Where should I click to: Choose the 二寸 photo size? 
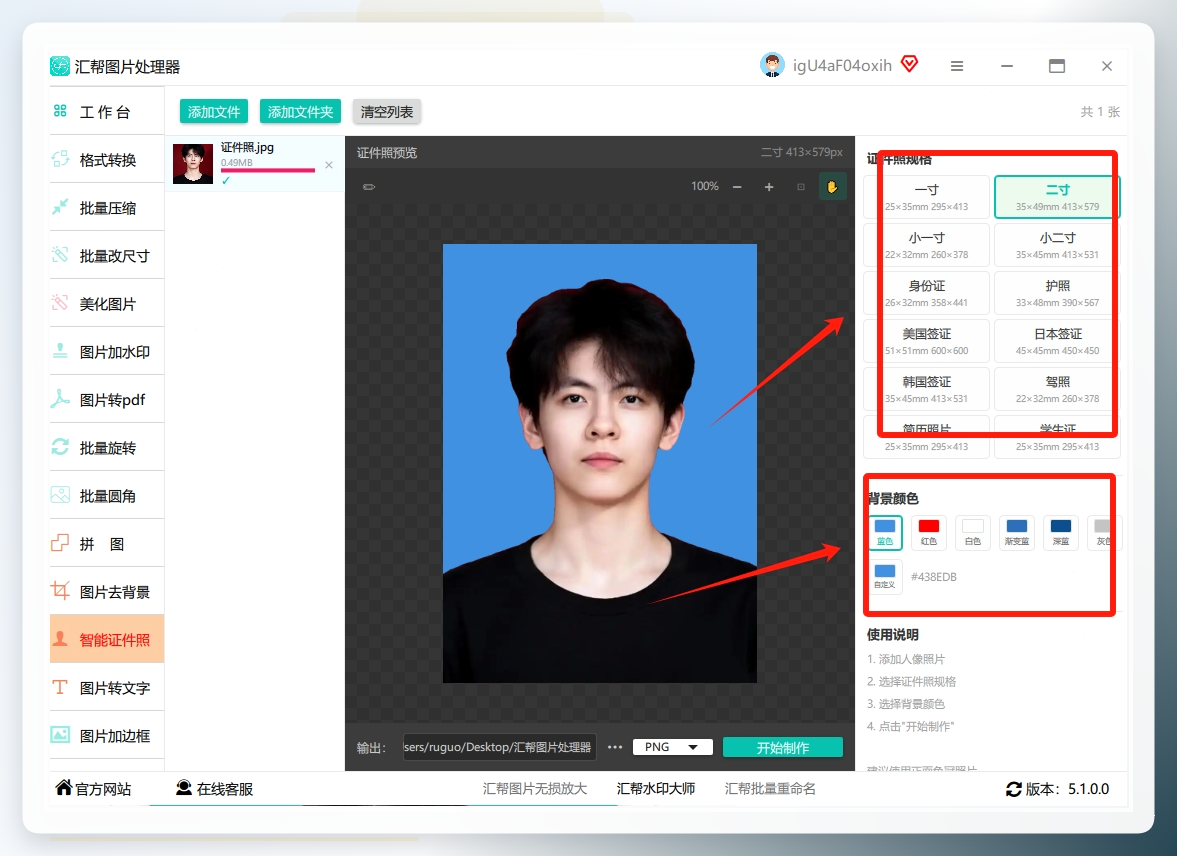click(x=1057, y=197)
